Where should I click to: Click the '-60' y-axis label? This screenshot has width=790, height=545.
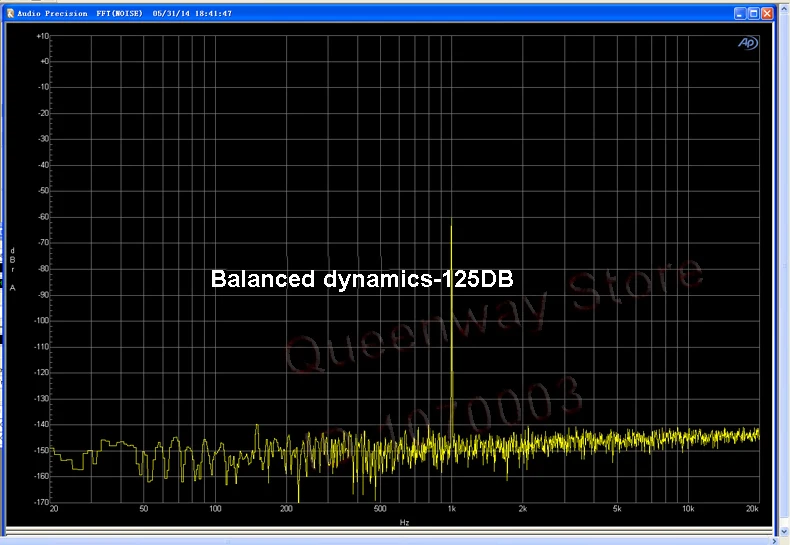click(44, 217)
